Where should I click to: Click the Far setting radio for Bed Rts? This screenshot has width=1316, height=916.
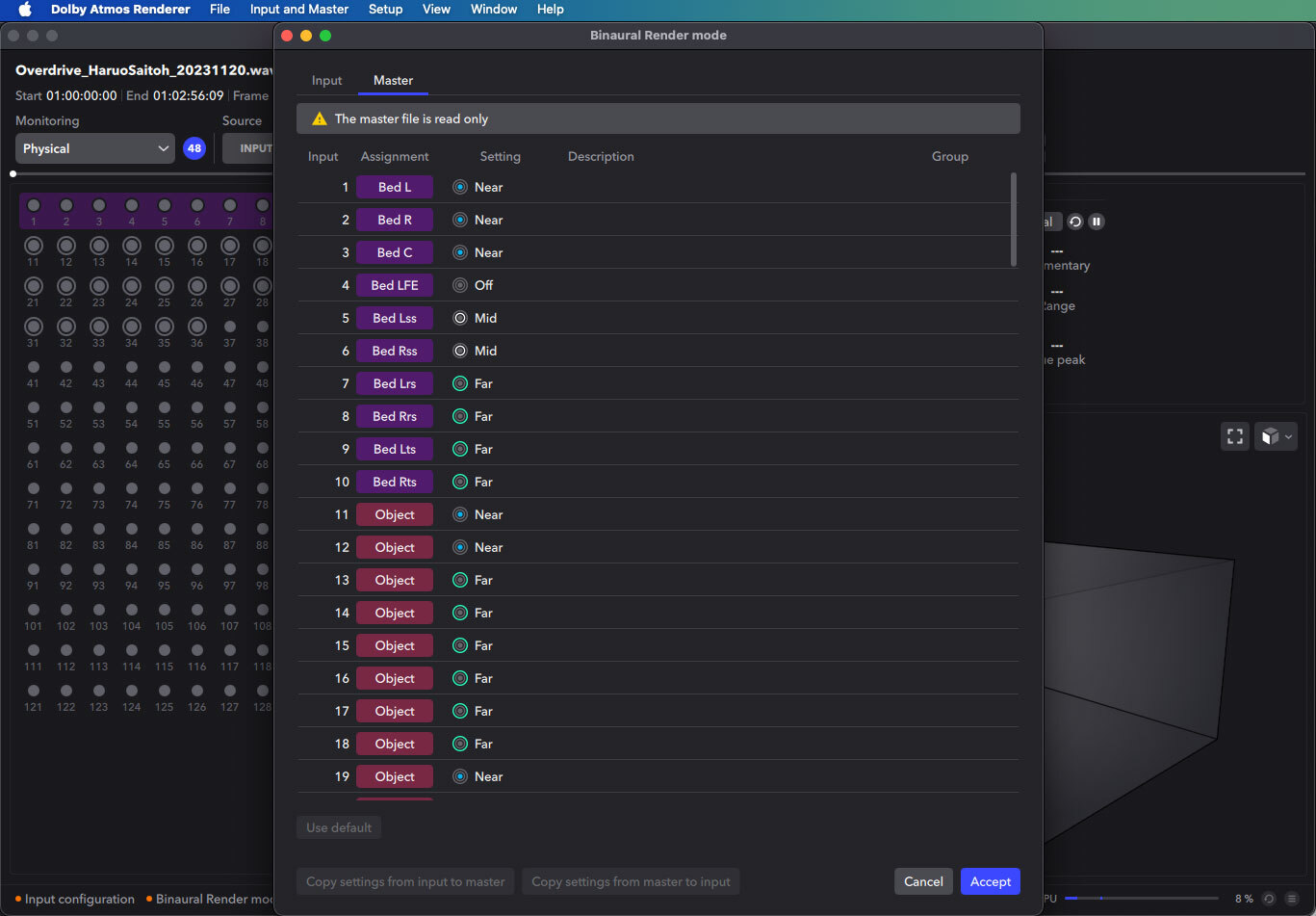(460, 482)
